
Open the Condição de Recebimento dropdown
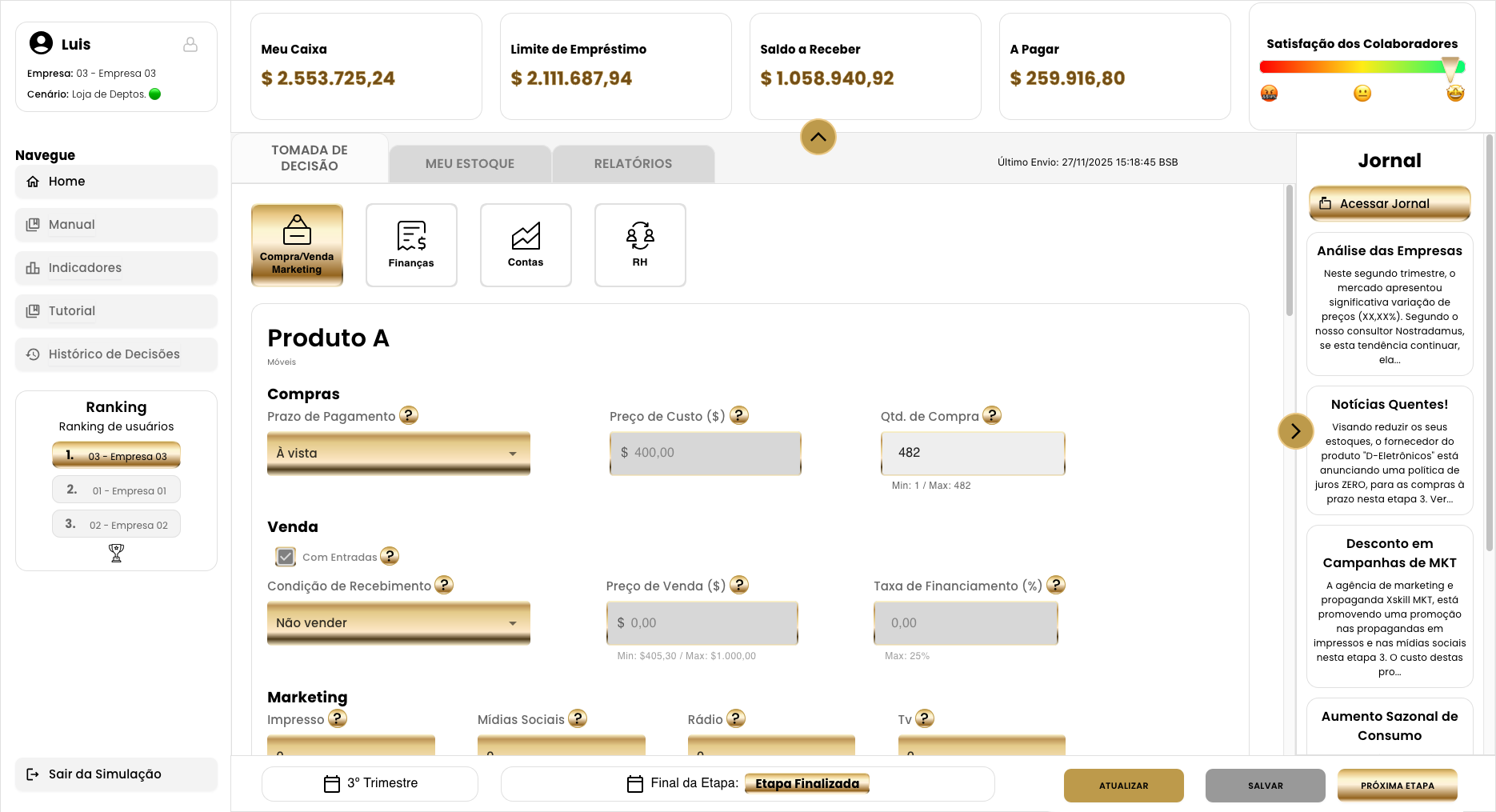click(x=398, y=623)
